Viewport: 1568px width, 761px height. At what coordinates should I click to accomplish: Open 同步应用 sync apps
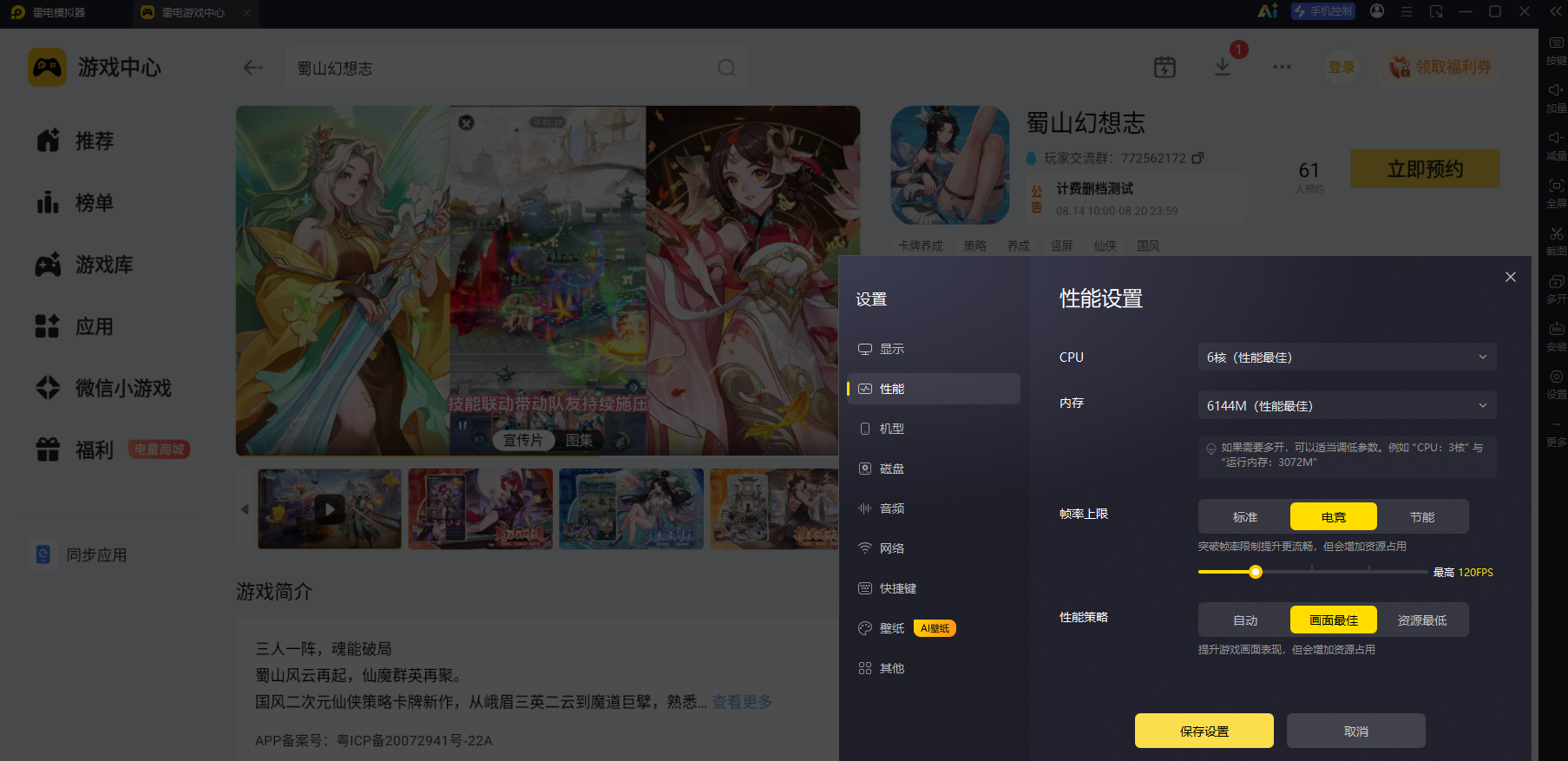pyautogui.click(x=78, y=554)
